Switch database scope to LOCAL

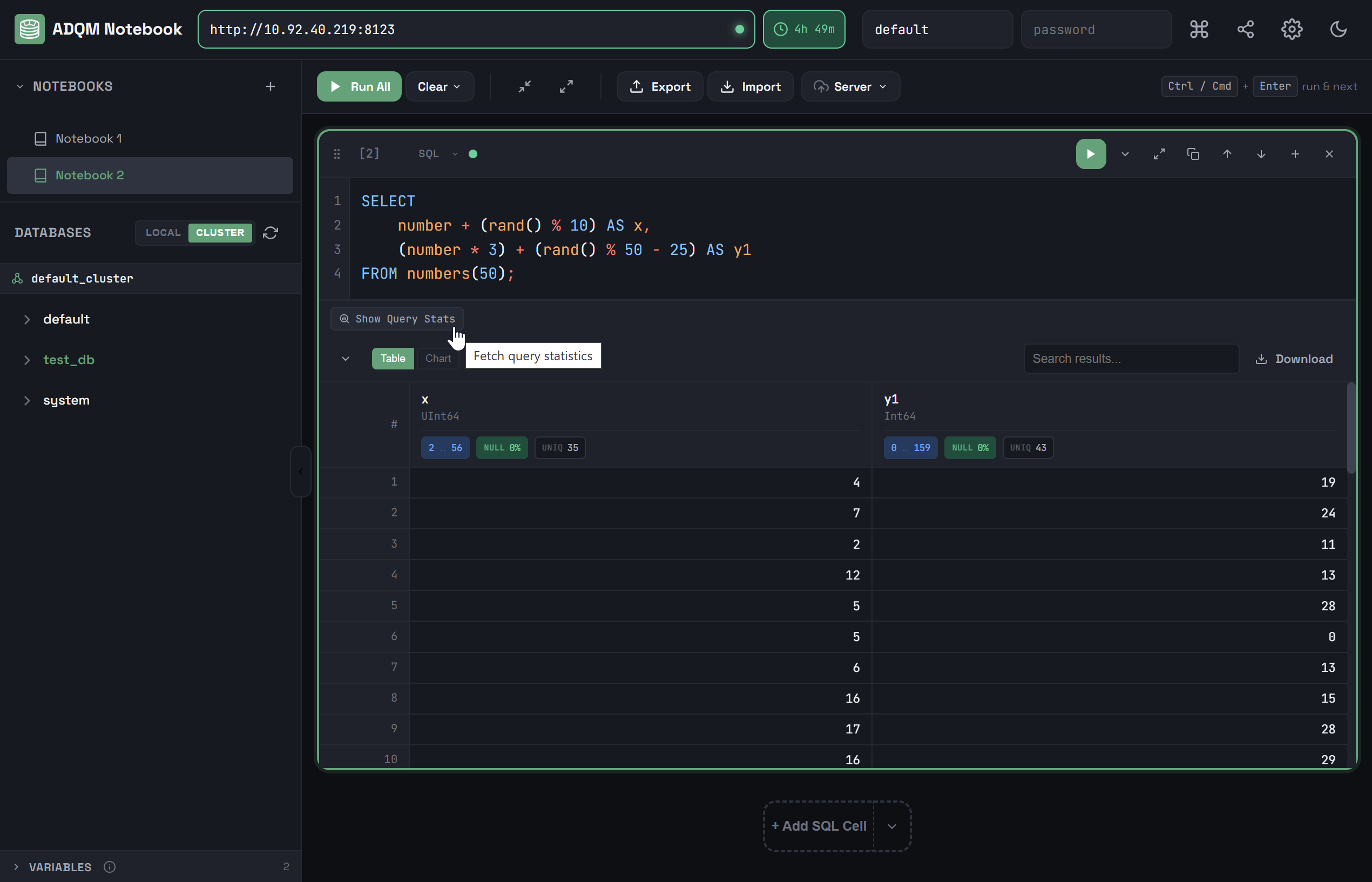point(163,233)
